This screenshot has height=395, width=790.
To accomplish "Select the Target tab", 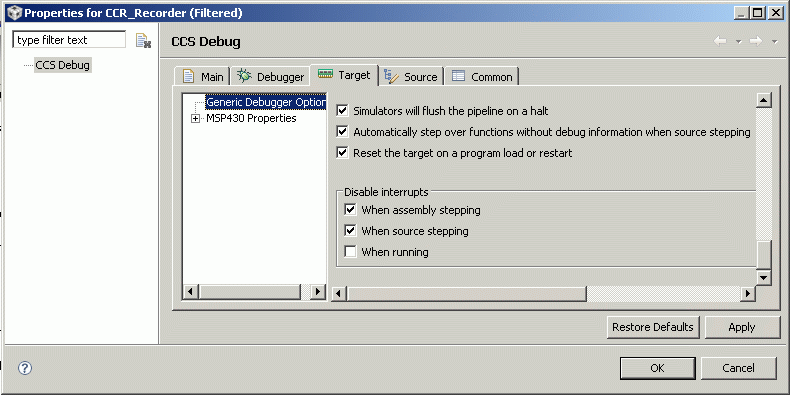I will (x=344, y=75).
